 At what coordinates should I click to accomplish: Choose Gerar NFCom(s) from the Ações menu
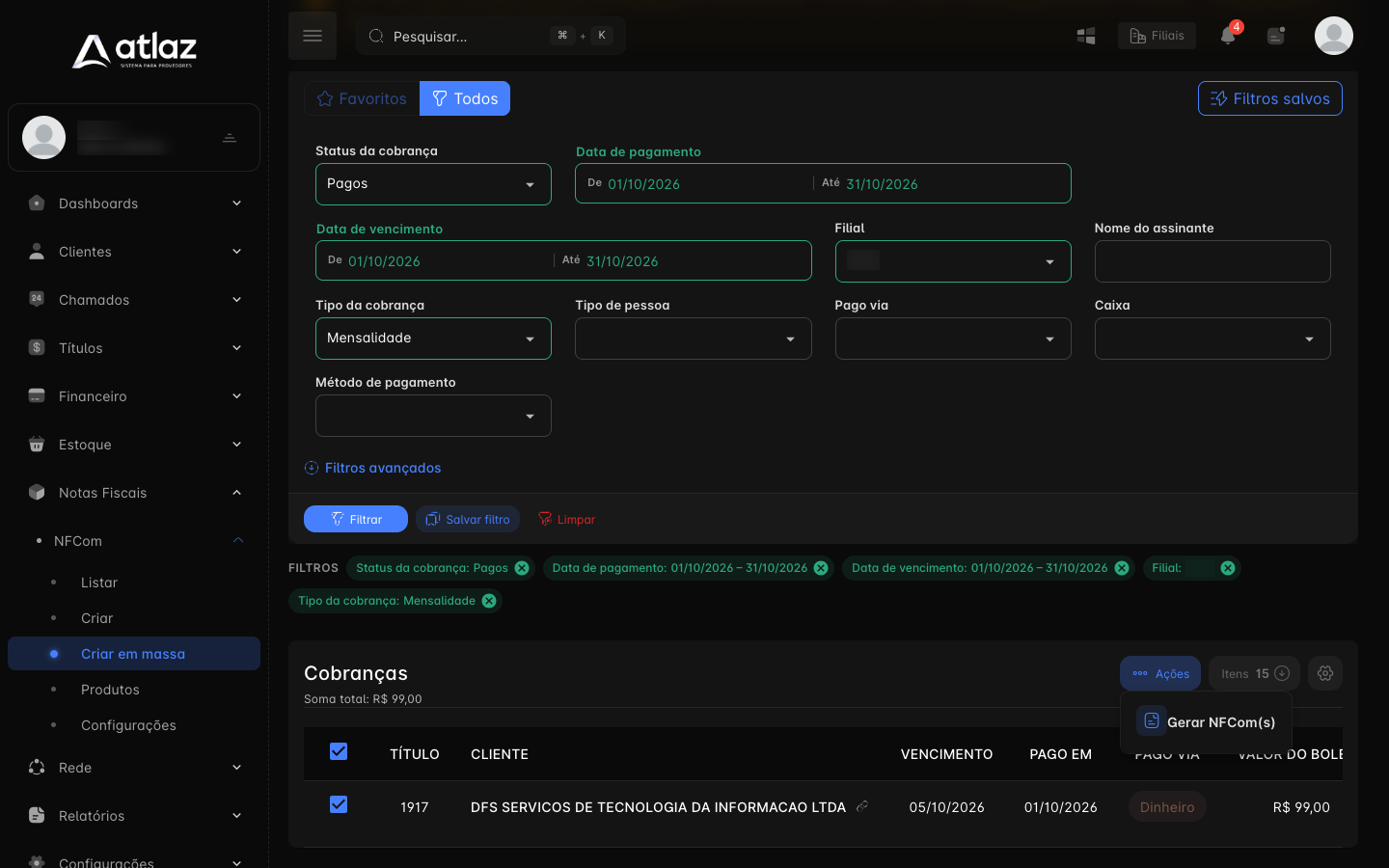pyautogui.click(x=1206, y=721)
